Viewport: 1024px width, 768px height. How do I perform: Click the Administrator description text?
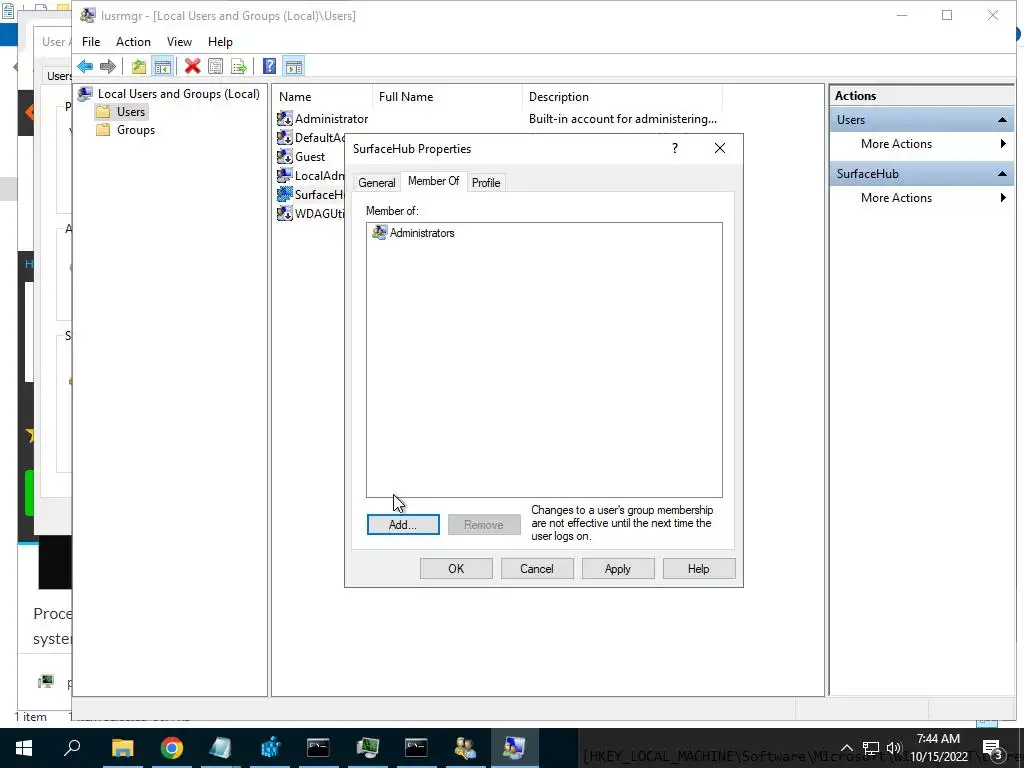click(622, 119)
